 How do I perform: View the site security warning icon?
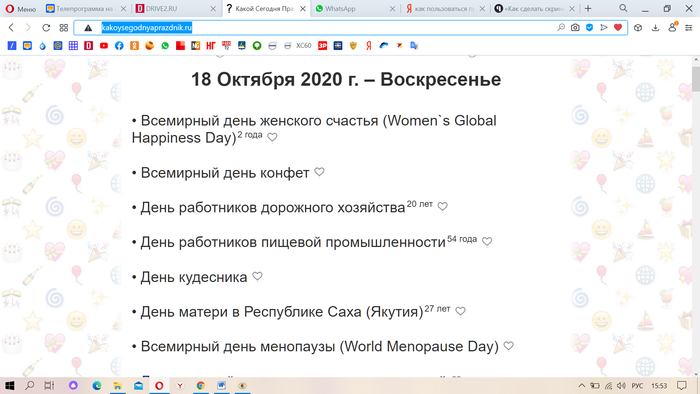point(88,28)
